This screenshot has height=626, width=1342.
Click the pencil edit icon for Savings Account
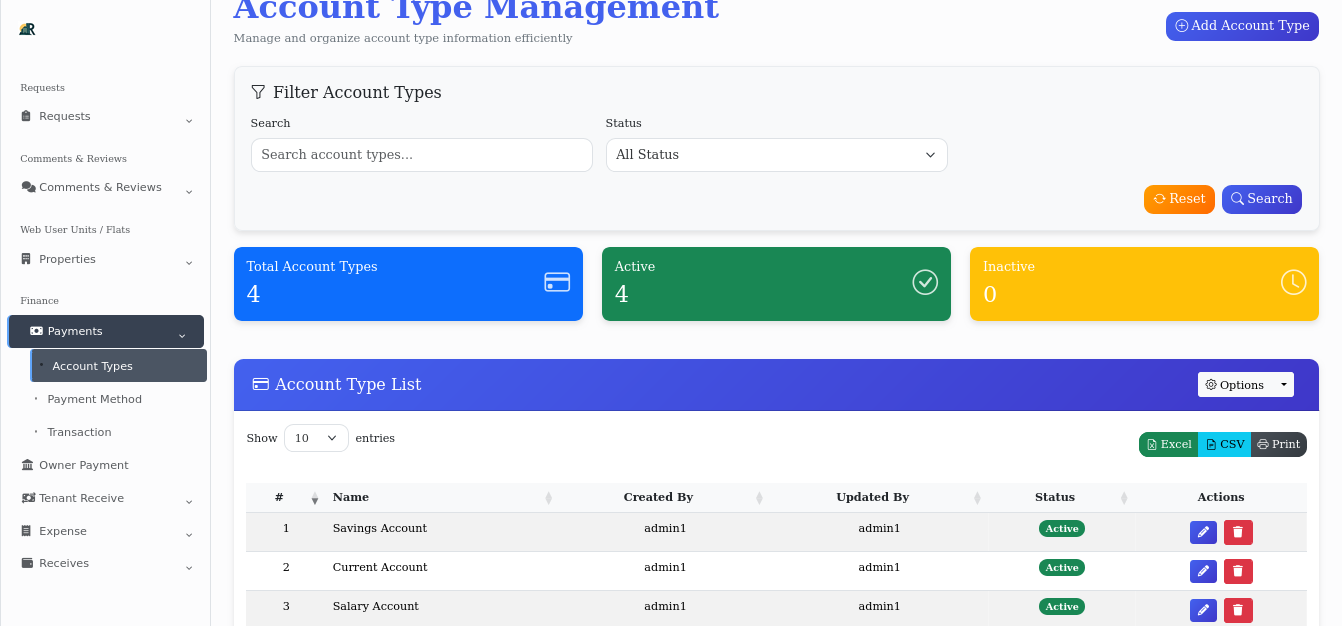[x=1203, y=531]
